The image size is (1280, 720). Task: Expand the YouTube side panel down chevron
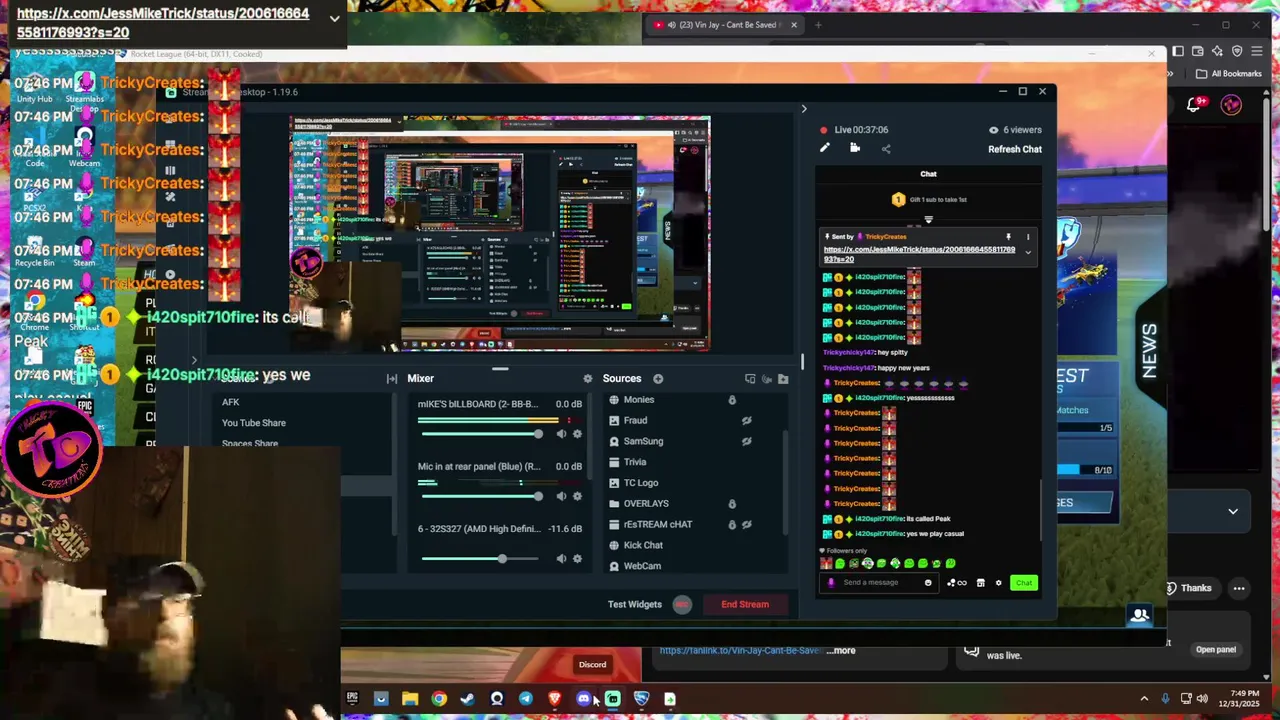(x=1233, y=511)
